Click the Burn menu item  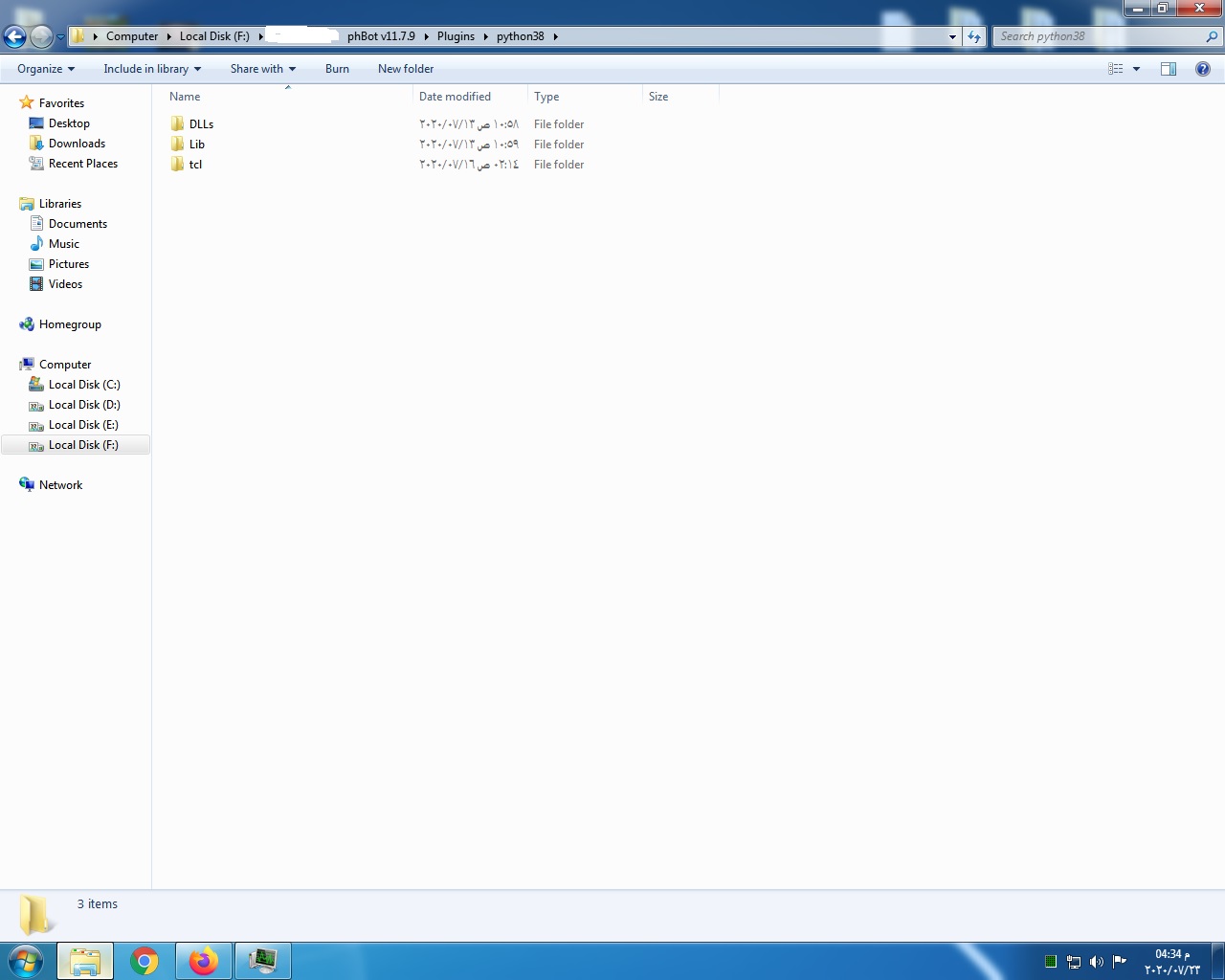coord(337,68)
